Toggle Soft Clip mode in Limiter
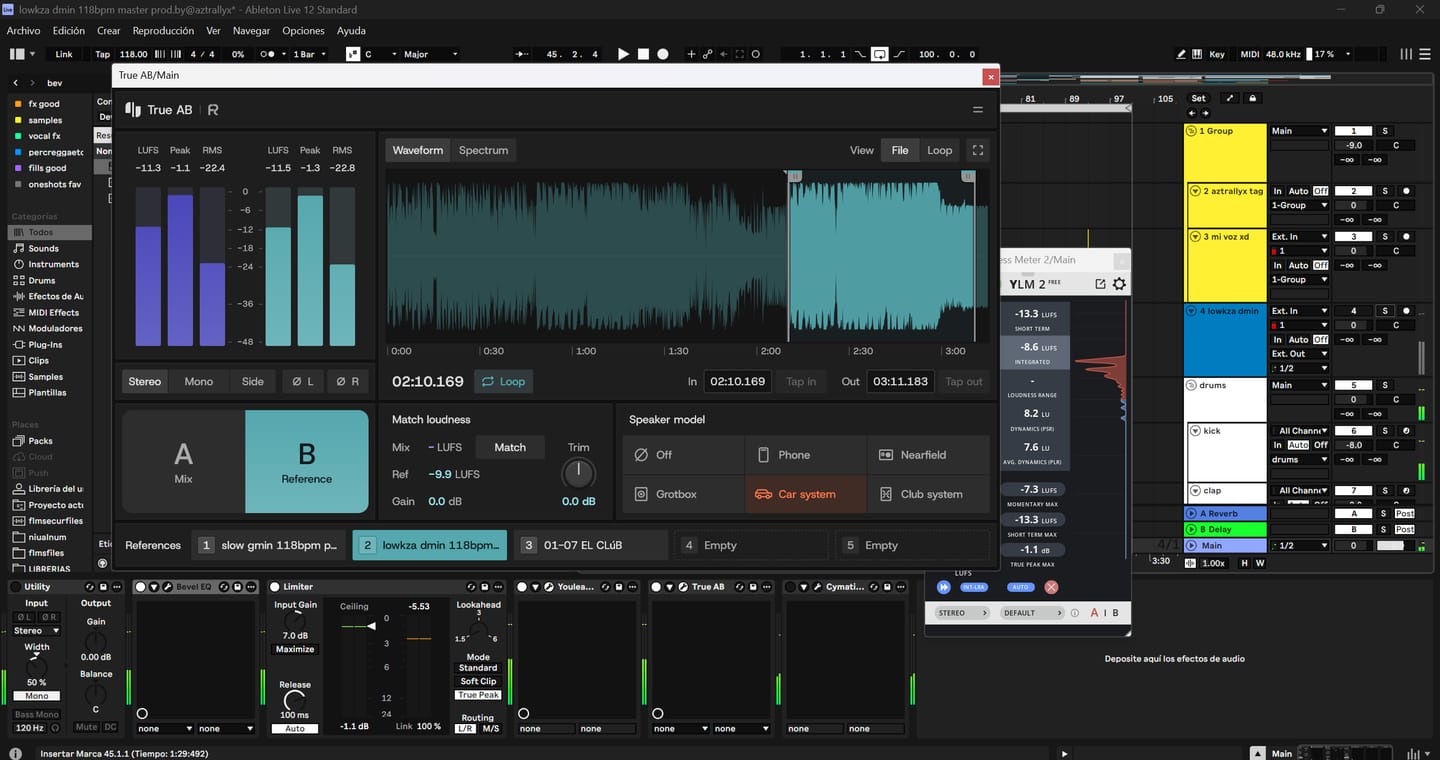1440x760 pixels. tap(478, 681)
